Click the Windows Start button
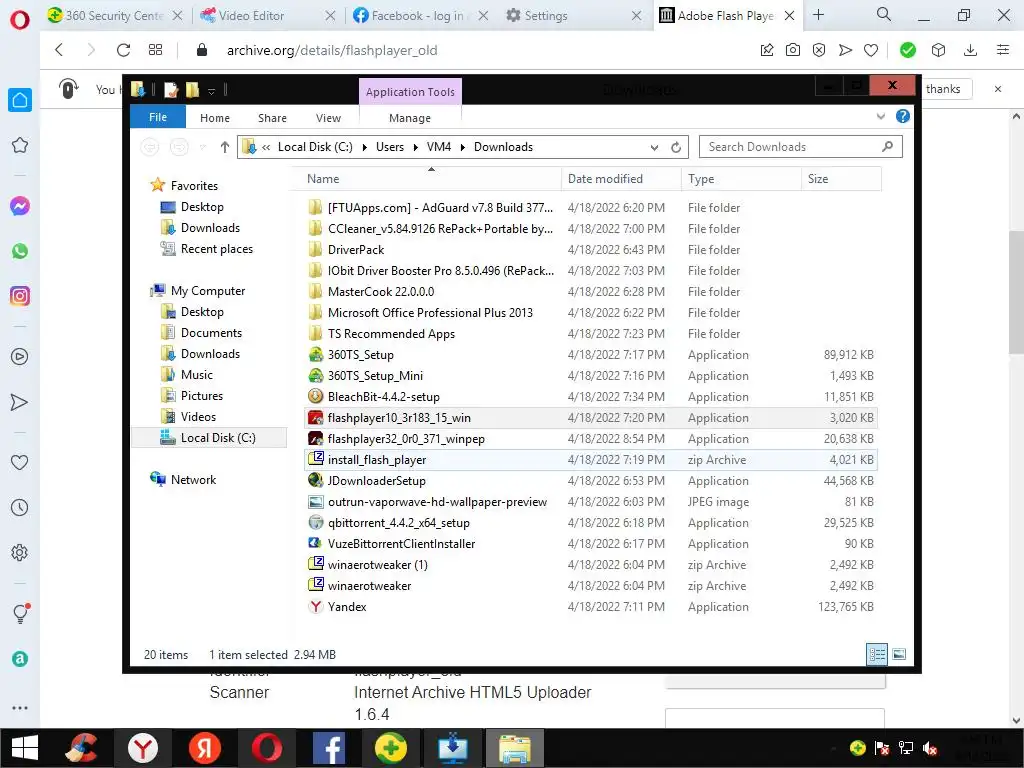 tap(25, 748)
